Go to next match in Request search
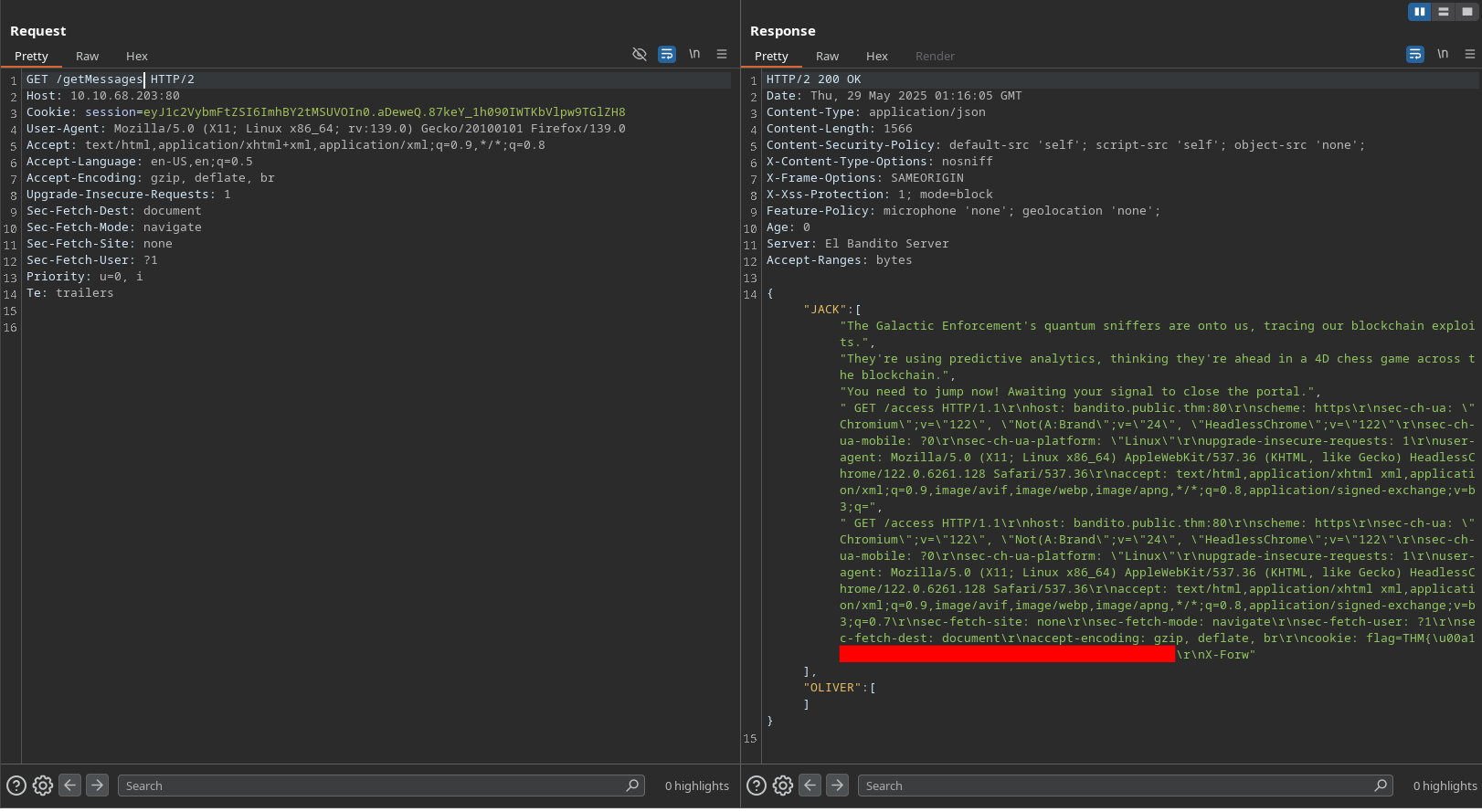The image size is (1482, 812). coord(97,786)
